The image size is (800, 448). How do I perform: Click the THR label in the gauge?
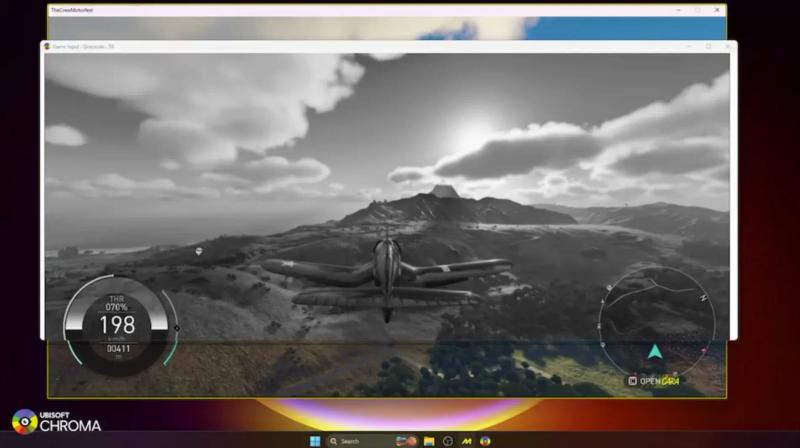click(x=117, y=298)
